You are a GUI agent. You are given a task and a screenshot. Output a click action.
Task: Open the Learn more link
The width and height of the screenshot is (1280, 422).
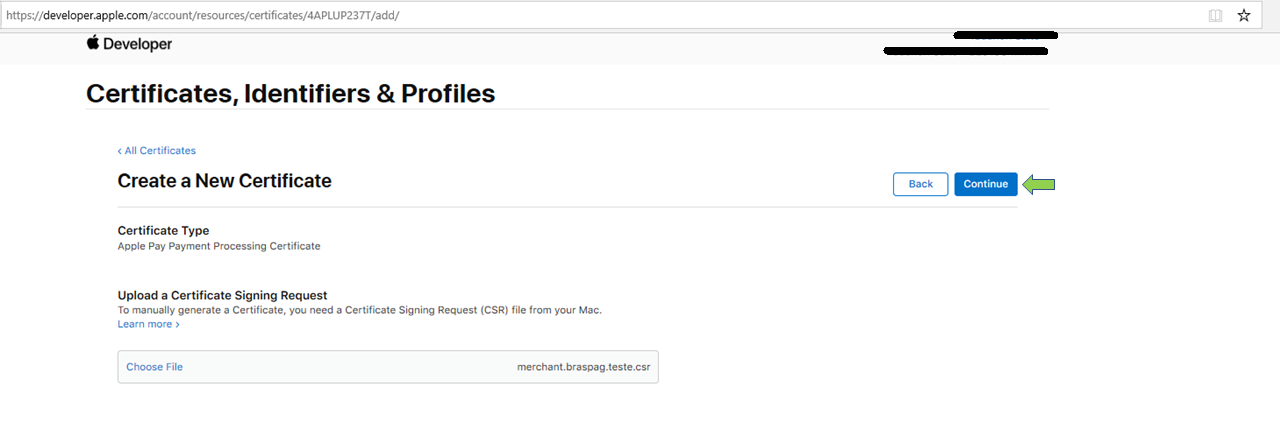click(x=149, y=325)
